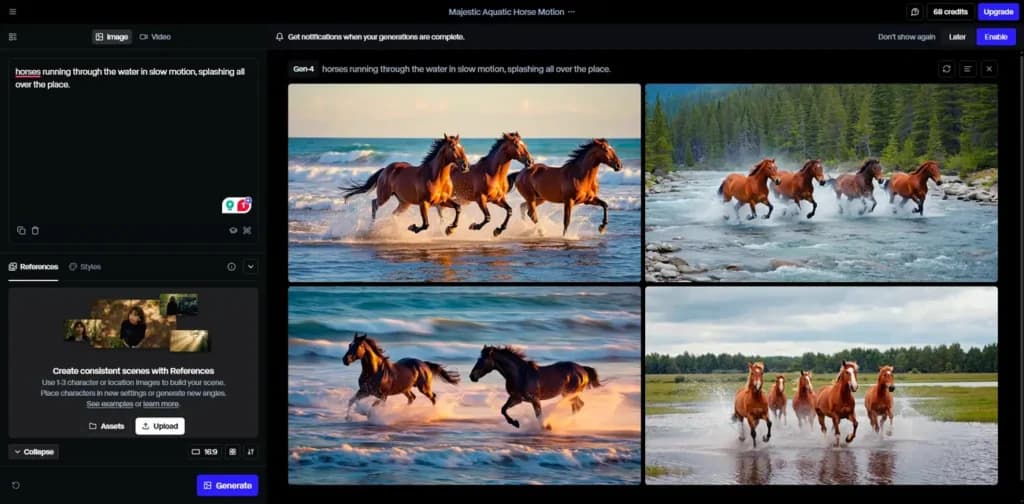This screenshot has width=1024, height=504.
Task: Choose Don't show again for notifications
Action: 906,37
